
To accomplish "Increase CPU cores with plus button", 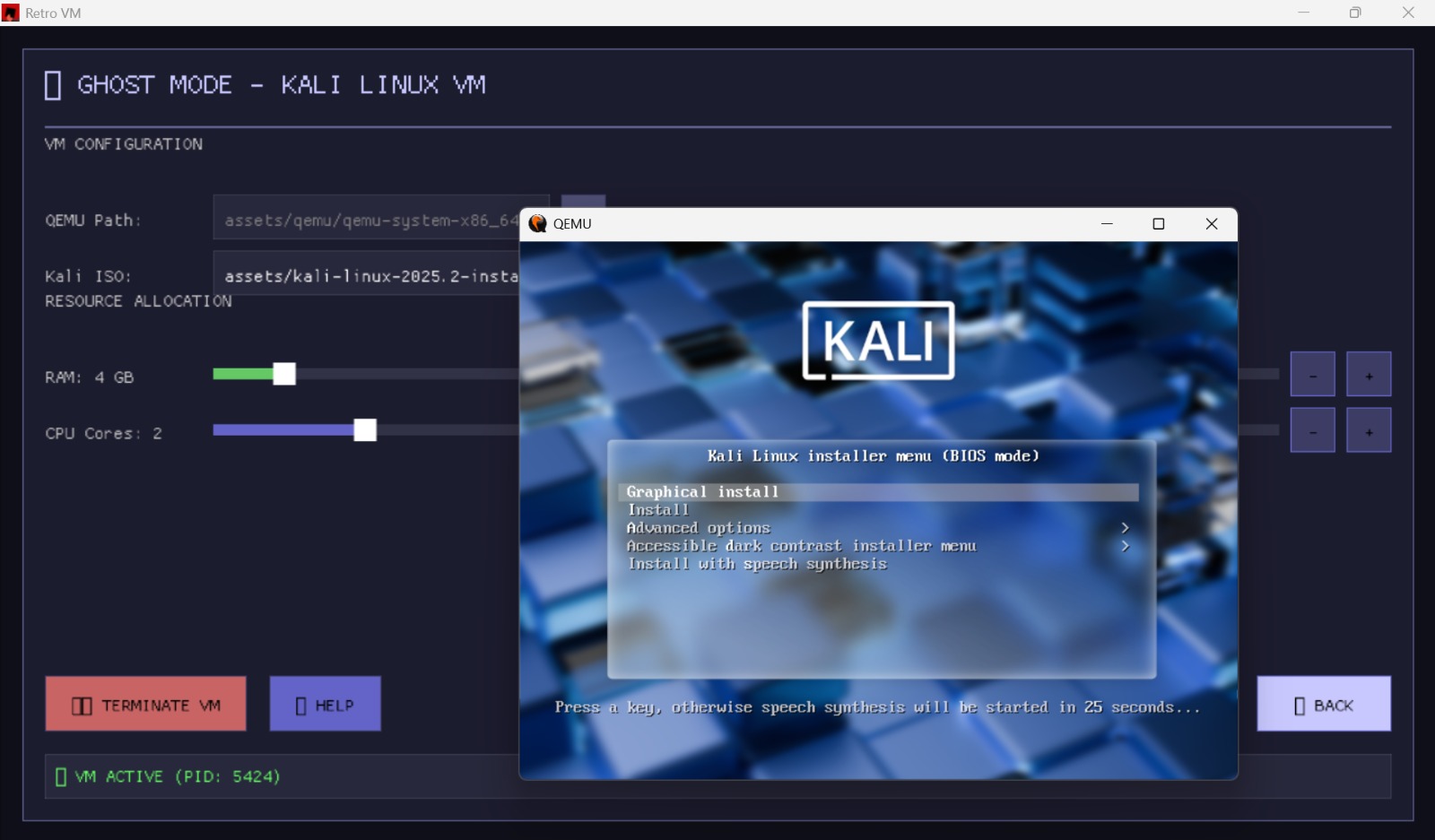I will point(1369,430).
